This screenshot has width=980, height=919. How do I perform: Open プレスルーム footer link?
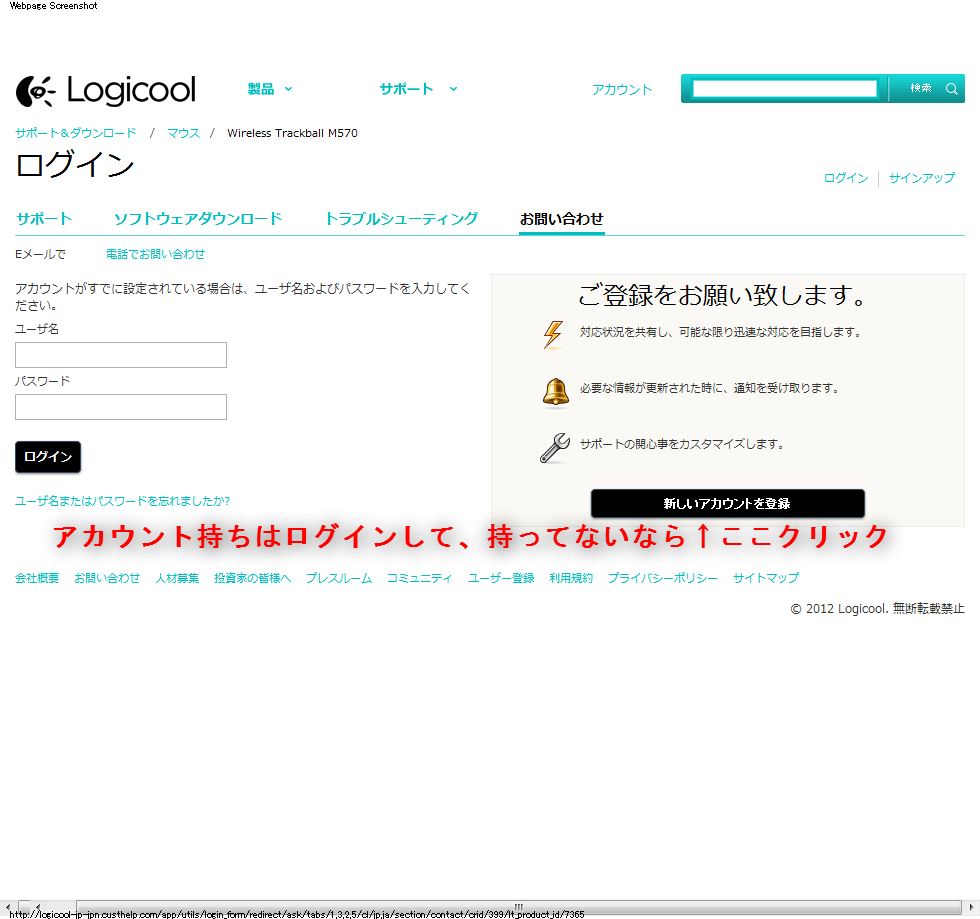(x=339, y=578)
